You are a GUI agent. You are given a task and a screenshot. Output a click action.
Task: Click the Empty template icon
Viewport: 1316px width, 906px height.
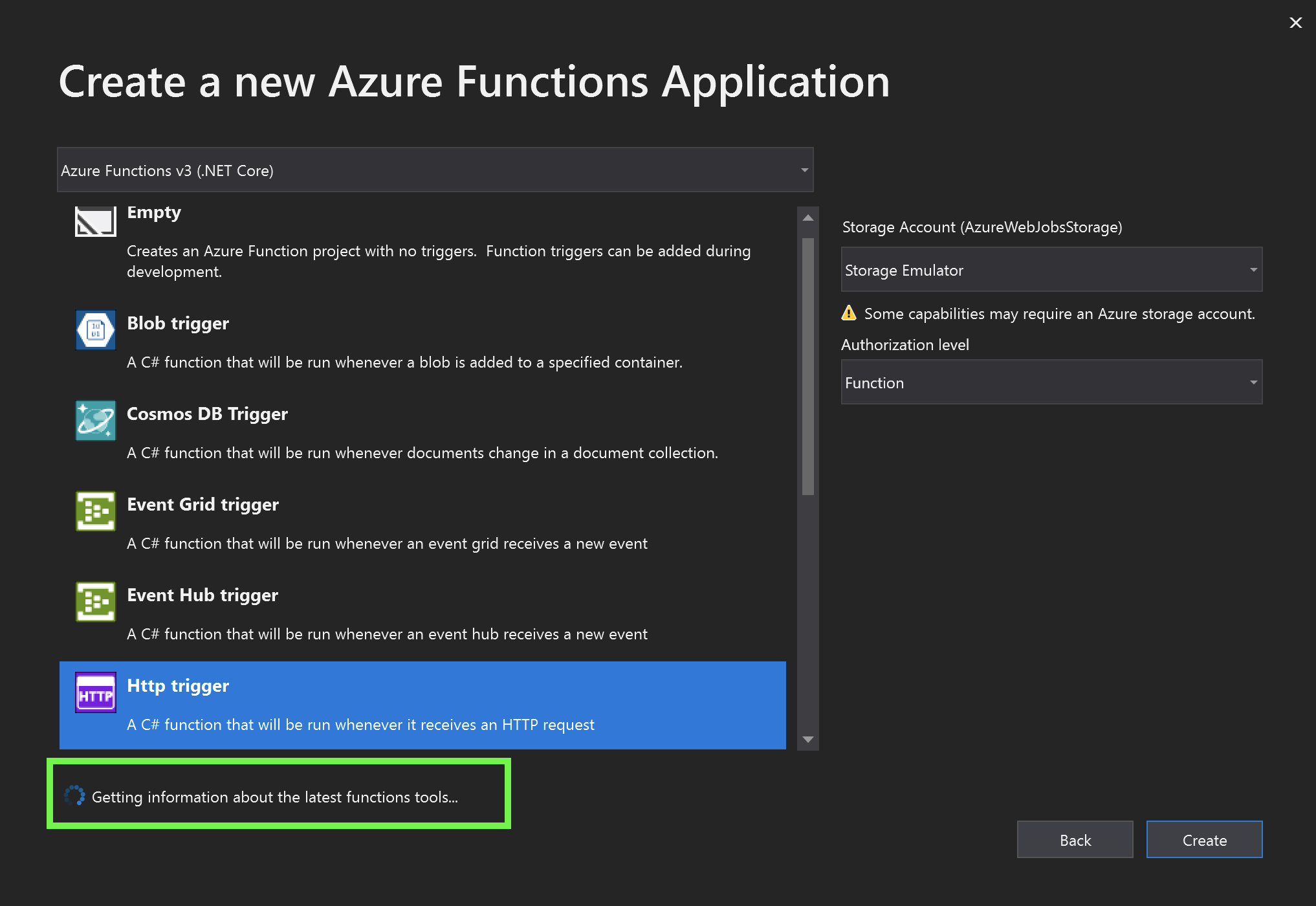click(x=95, y=222)
